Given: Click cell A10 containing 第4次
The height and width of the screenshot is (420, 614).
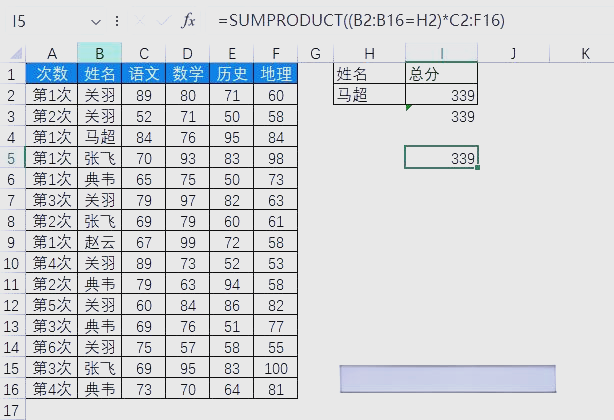Looking at the screenshot, I should pyautogui.click(x=52, y=263).
